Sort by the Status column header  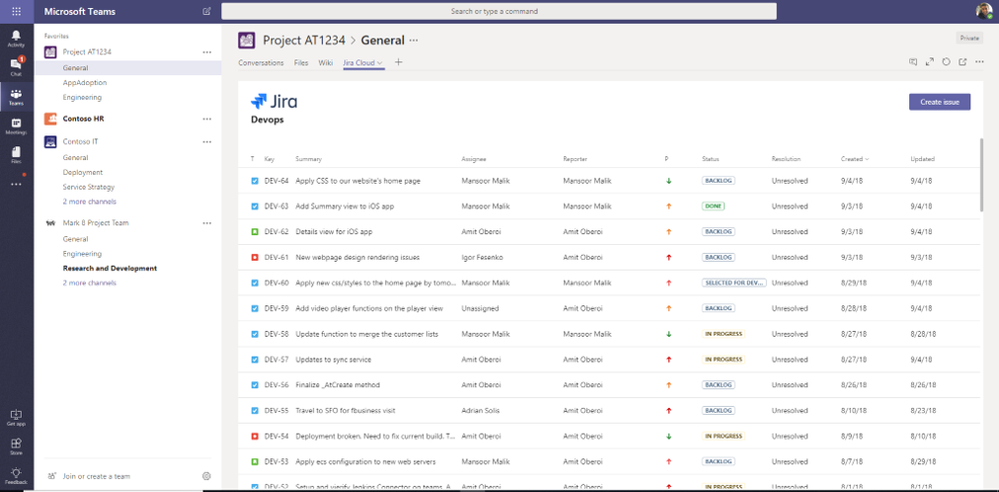[x=710, y=159]
